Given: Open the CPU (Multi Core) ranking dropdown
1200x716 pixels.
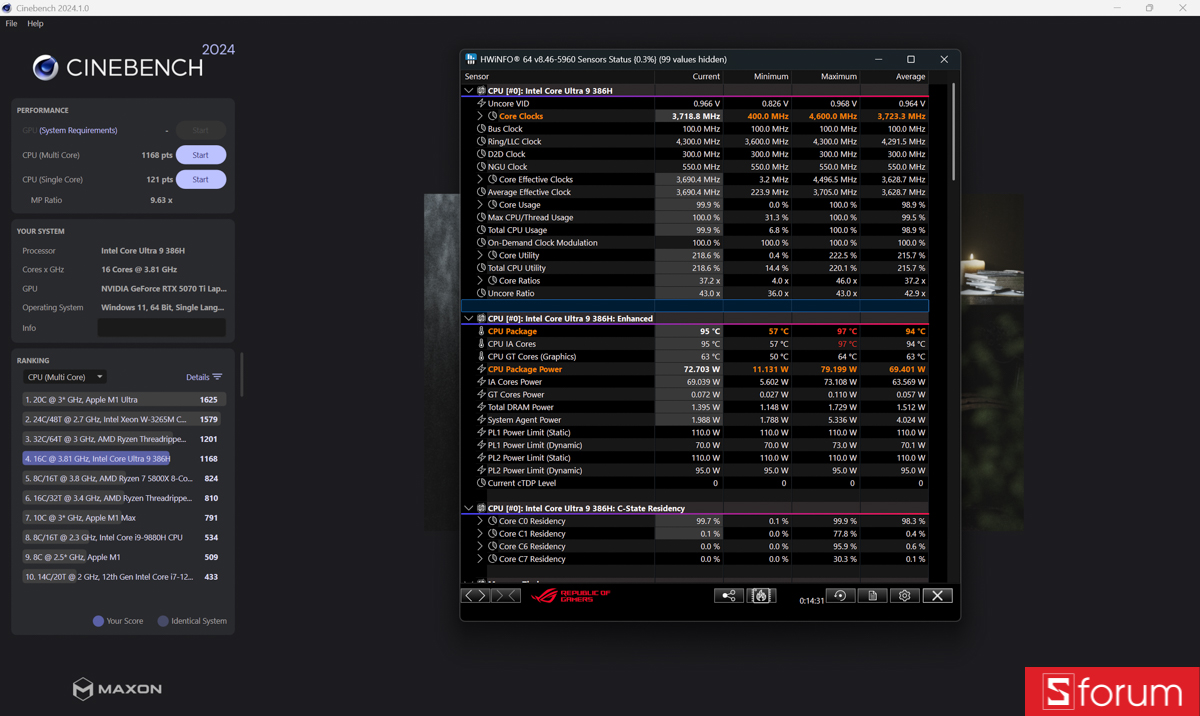Looking at the screenshot, I should click(64, 377).
